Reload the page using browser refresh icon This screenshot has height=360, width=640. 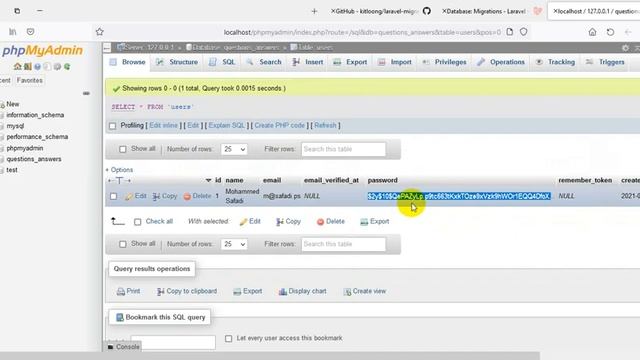610,32
